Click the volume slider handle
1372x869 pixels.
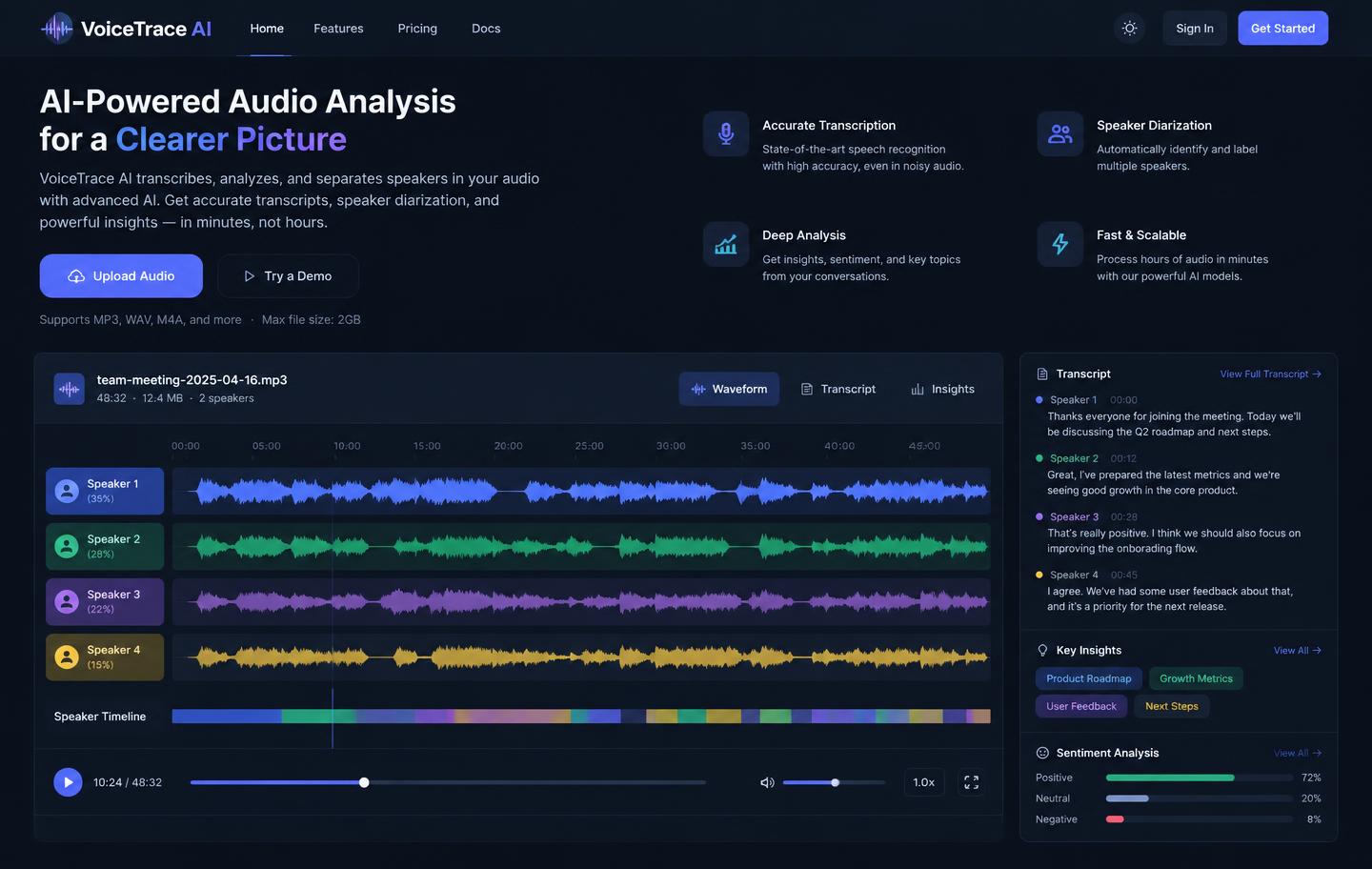pyautogui.click(x=836, y=782)
